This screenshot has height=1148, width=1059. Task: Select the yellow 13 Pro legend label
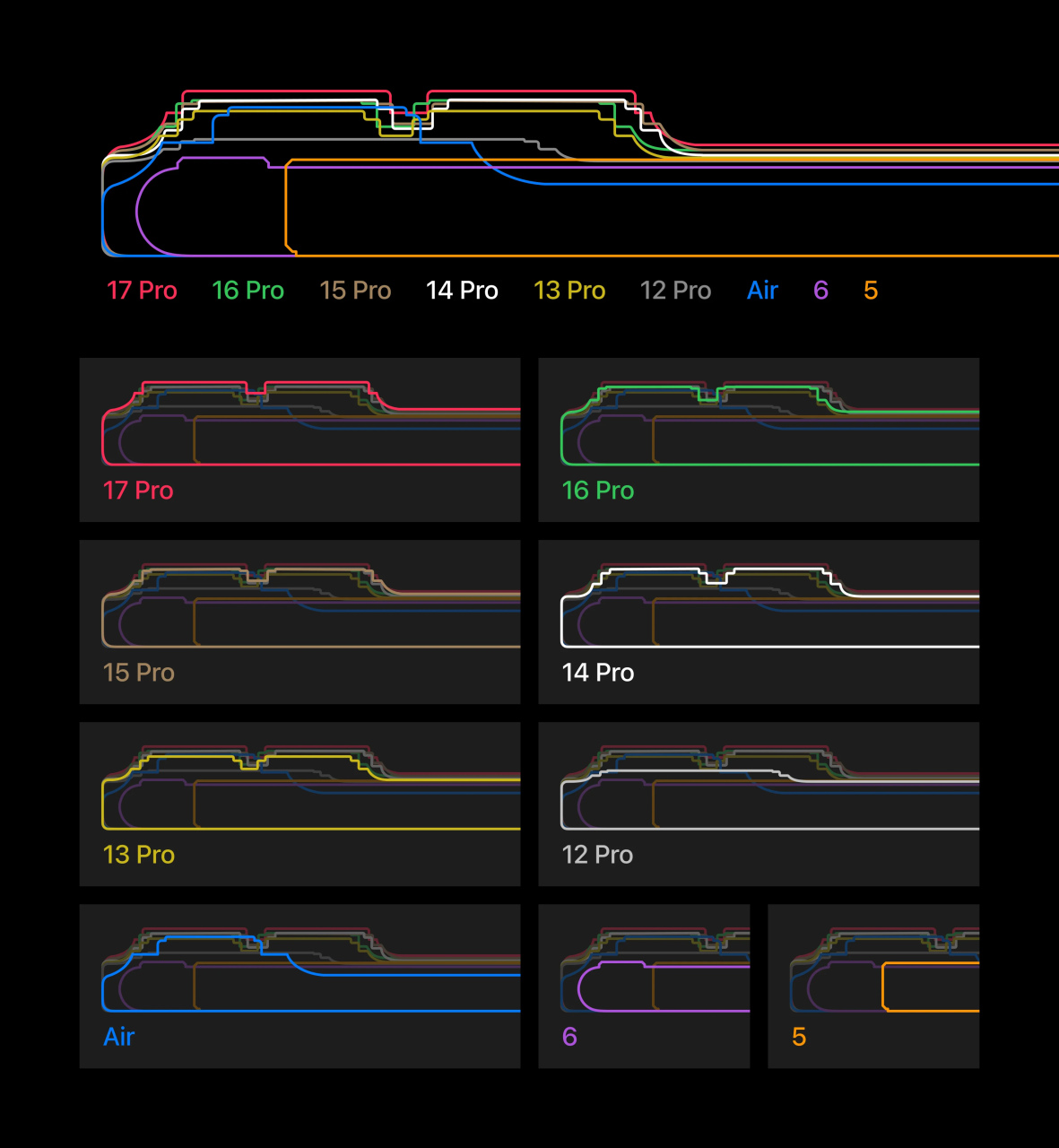(x=569, y=291)
